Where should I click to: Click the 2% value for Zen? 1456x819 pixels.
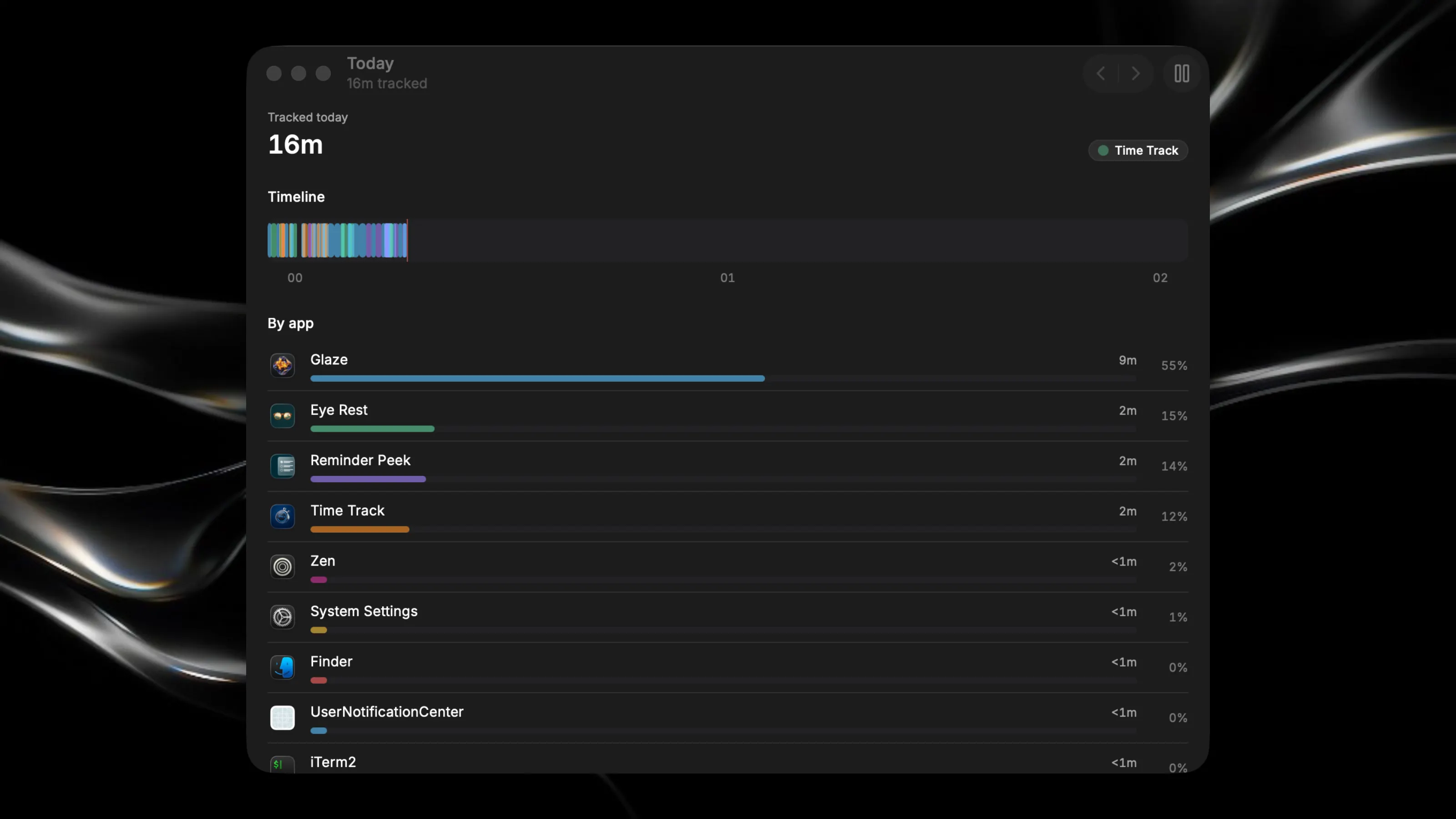click(x=1178, y=567)
